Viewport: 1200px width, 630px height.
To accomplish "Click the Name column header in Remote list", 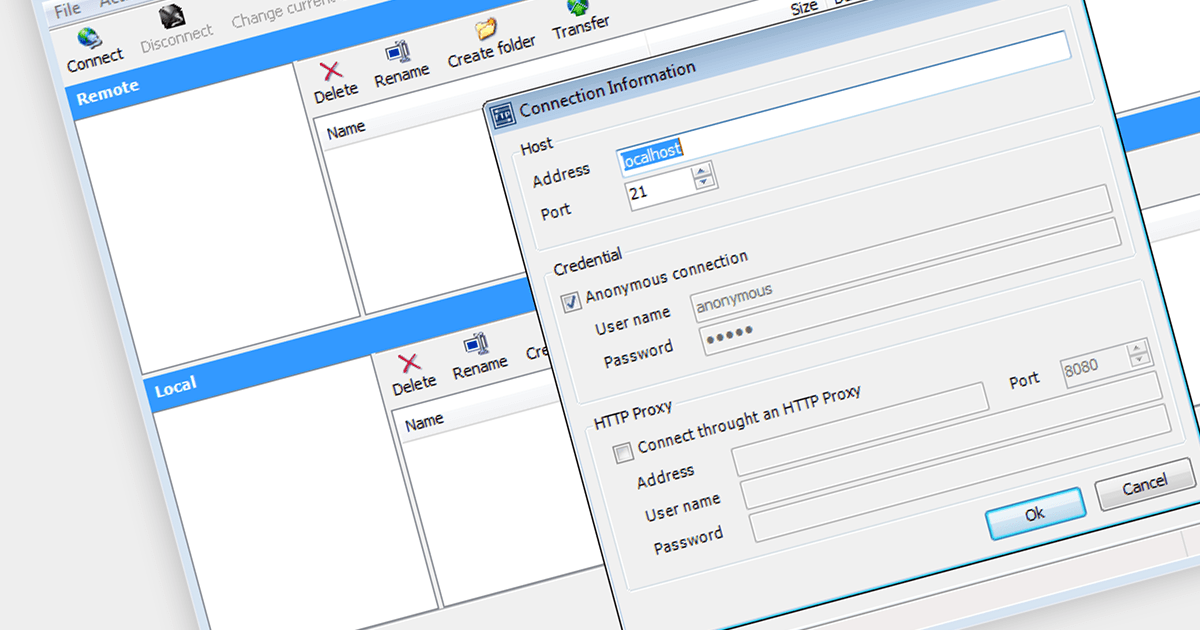I will tap(346, 129).
